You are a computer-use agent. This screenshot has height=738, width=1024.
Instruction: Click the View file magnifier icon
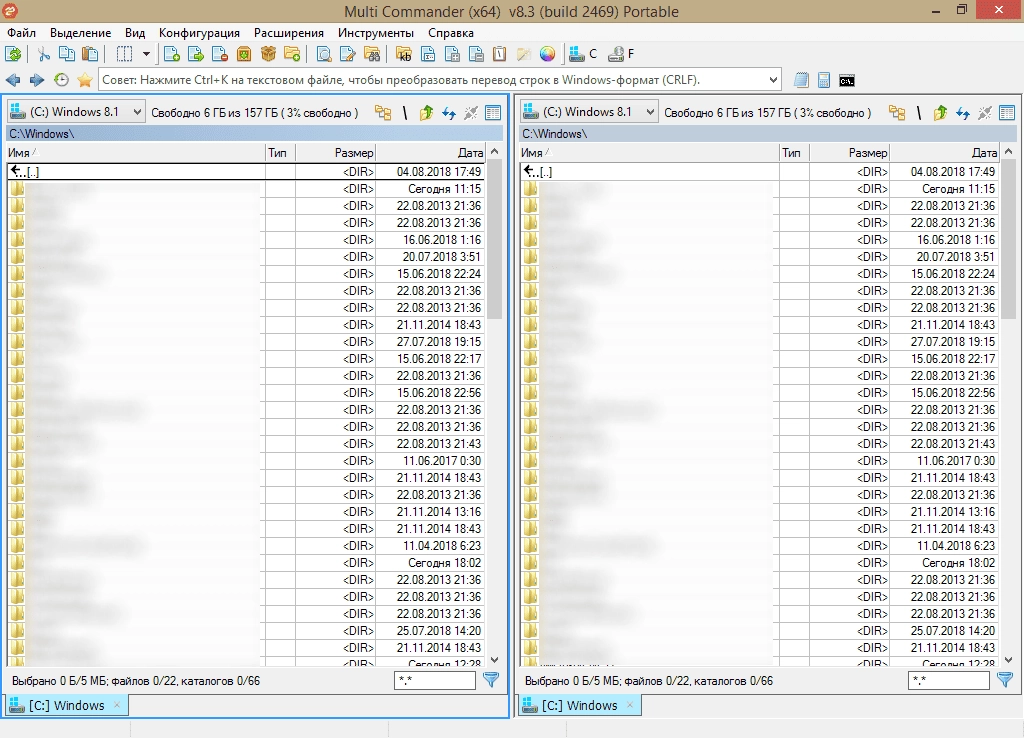point(324,54)
